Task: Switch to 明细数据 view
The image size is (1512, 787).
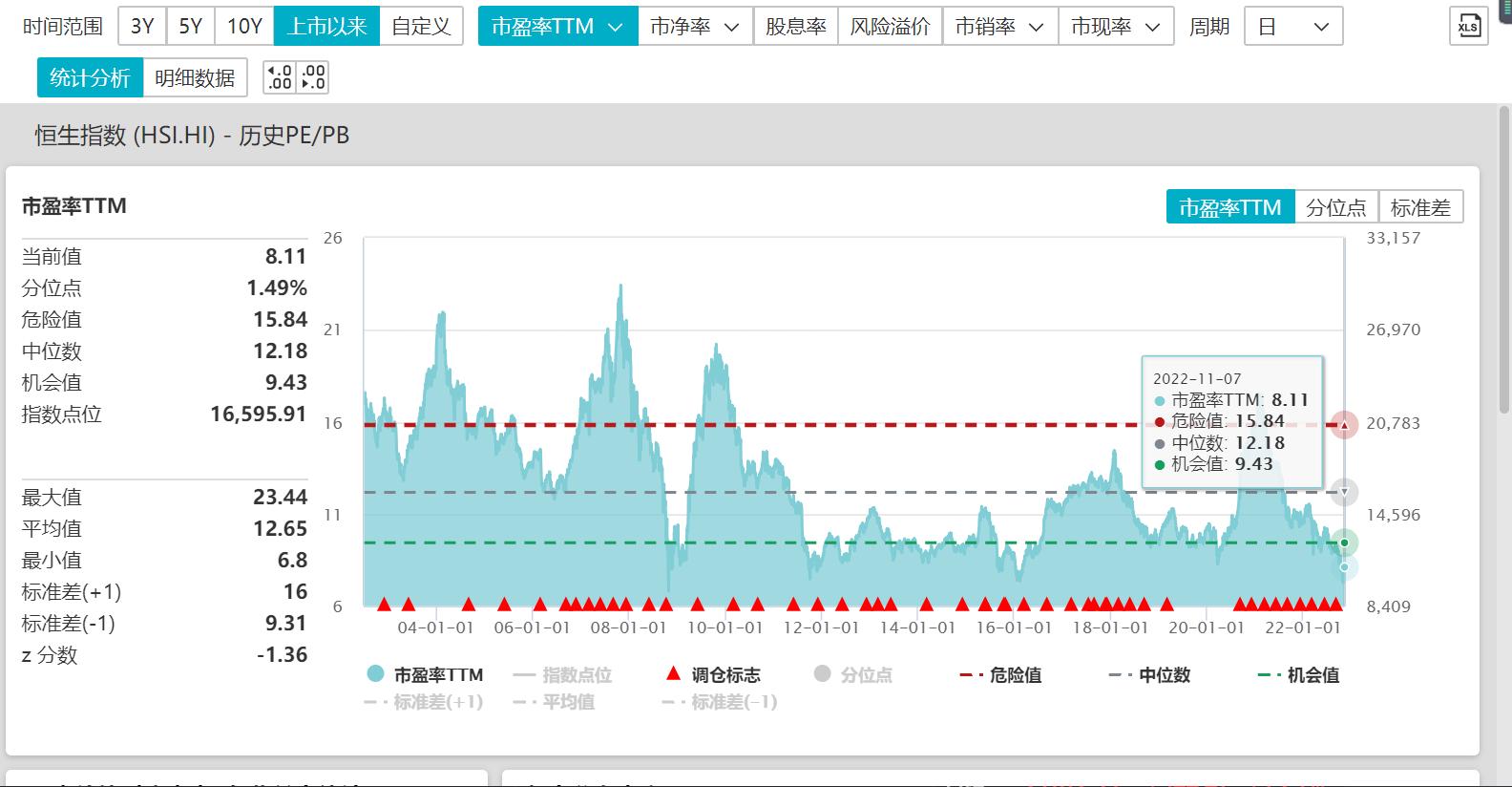Action: point(195,77)
